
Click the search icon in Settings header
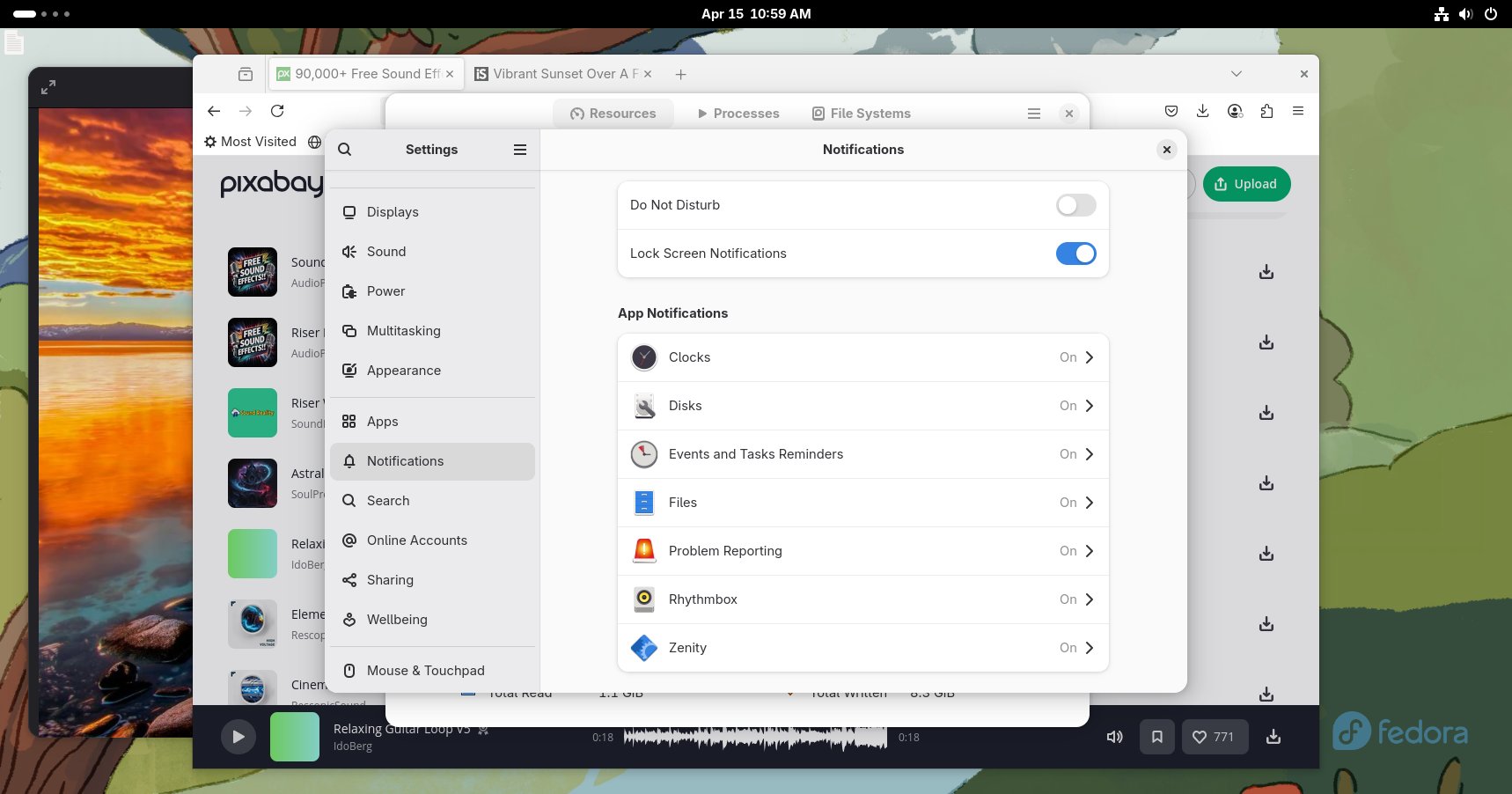345,150
